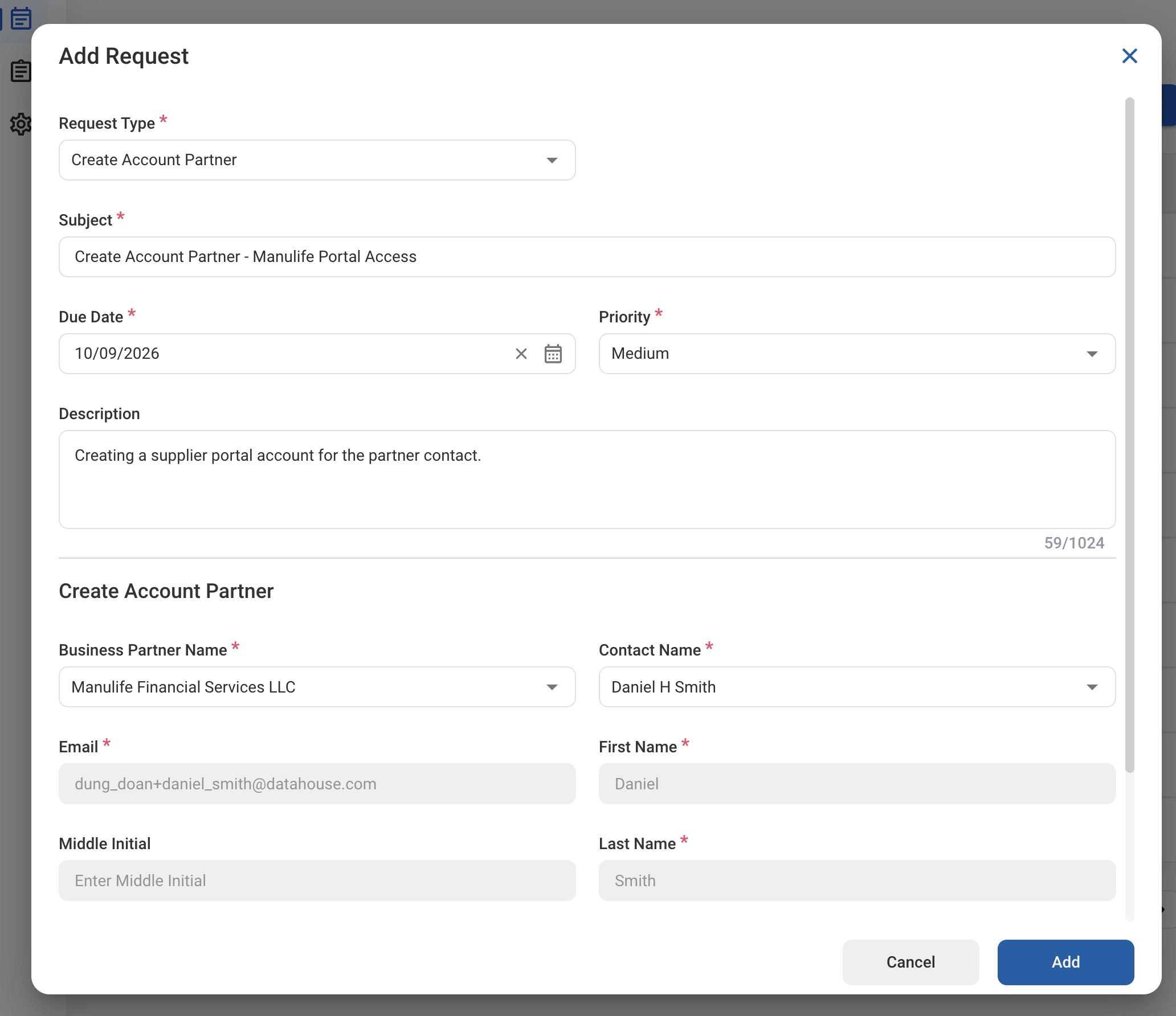The image size is (1176, 1016).
Task: Click the First Name field
Action: [857, 784]
